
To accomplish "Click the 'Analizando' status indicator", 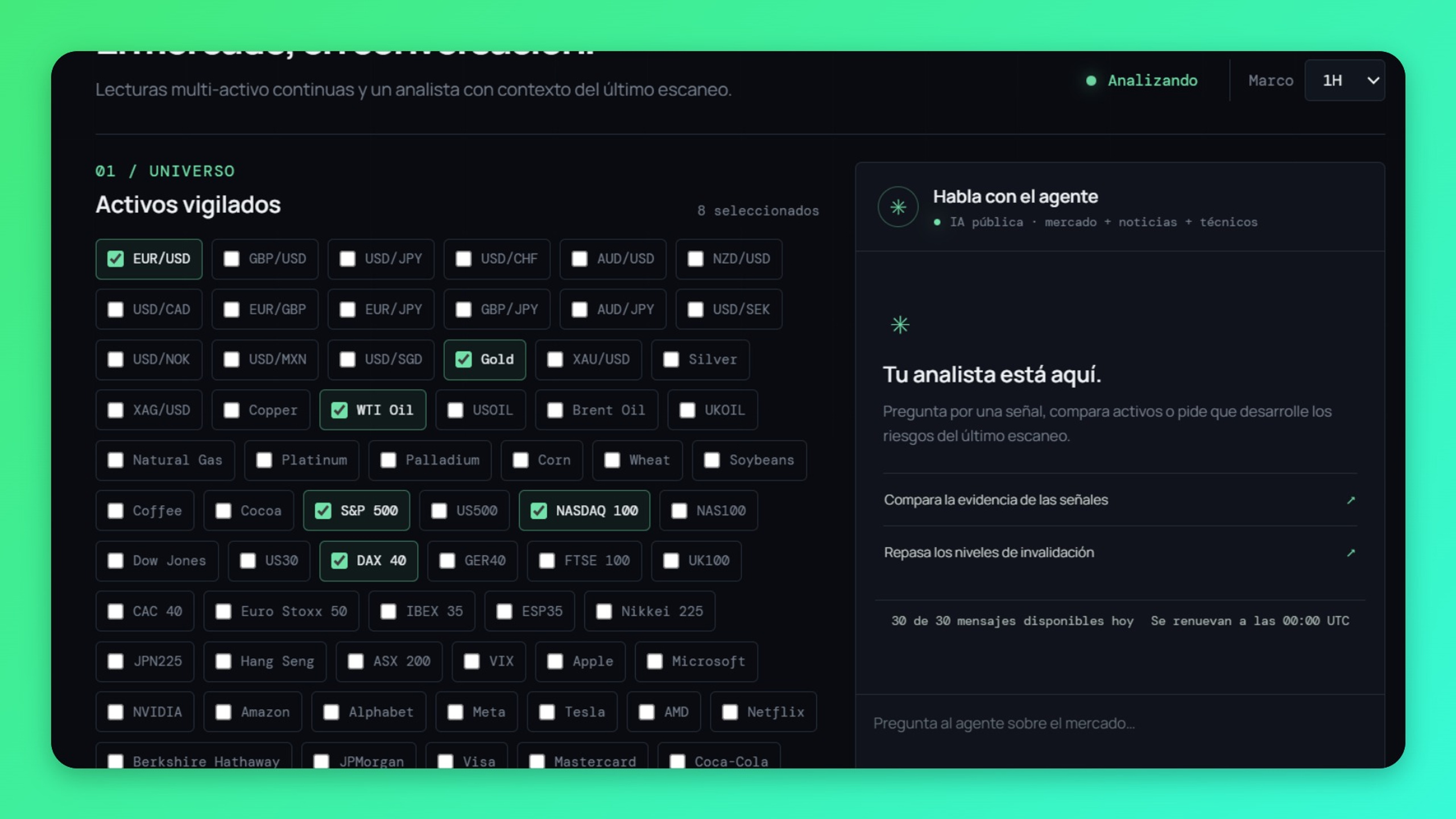I will click(x=1141, y=81).
